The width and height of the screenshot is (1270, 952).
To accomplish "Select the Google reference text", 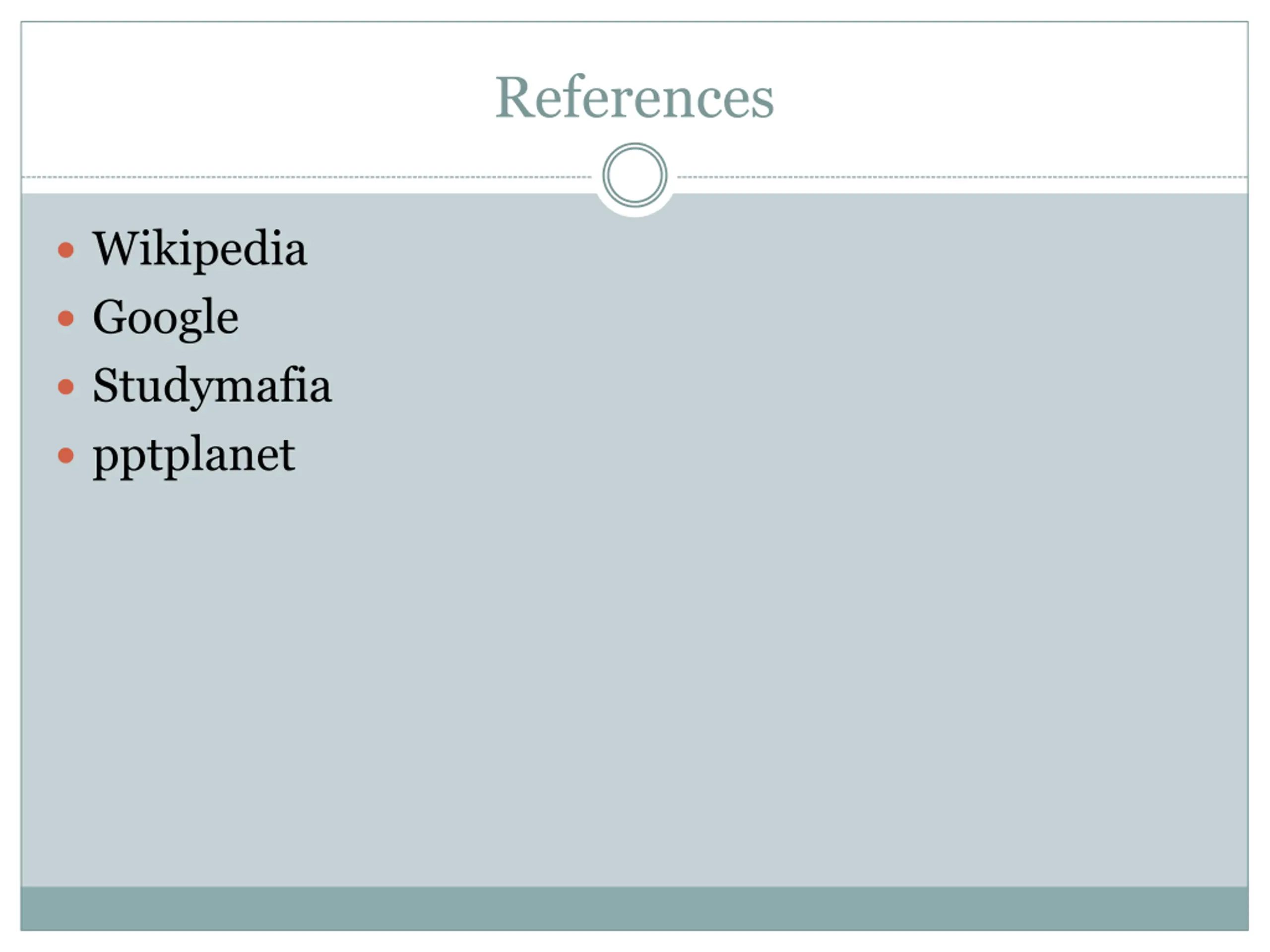I will pyautogui.click(x=165, y=318).
